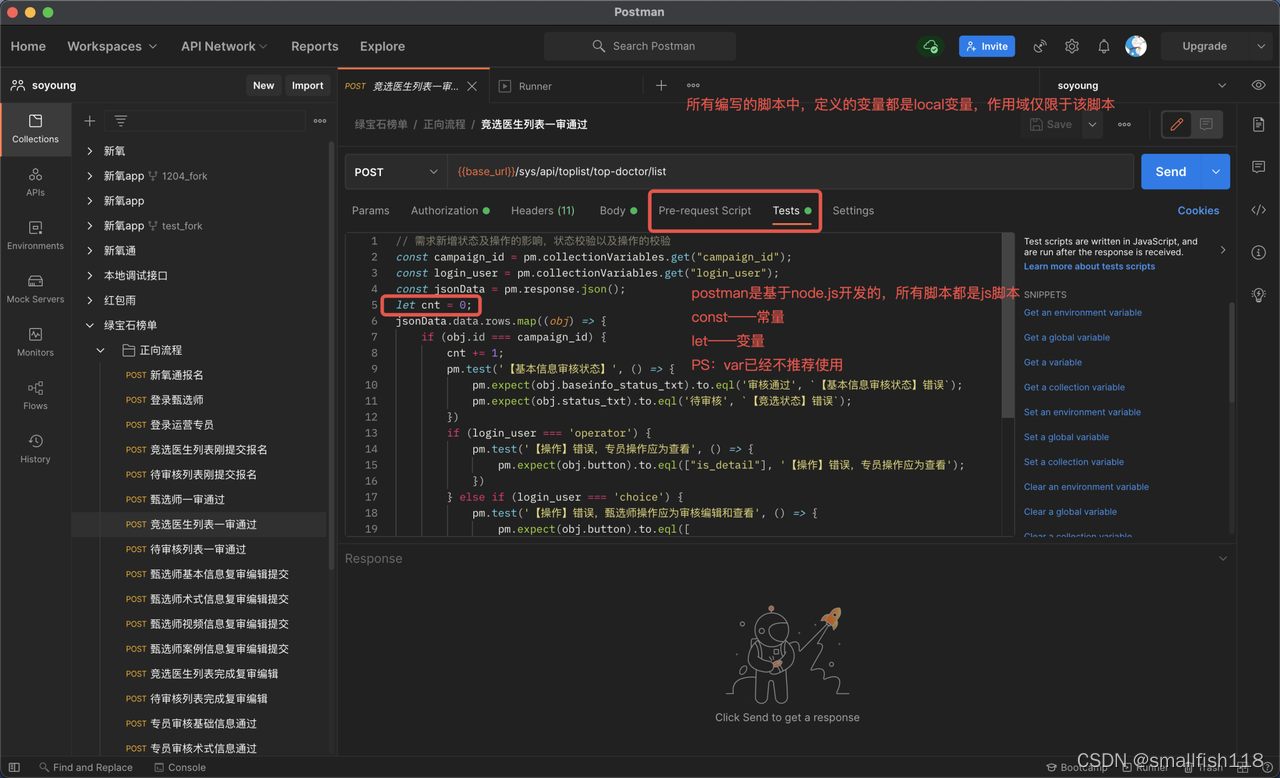Open the comments icon in right sidebar
The image size is (1280, 778).
click(1258, 167)
